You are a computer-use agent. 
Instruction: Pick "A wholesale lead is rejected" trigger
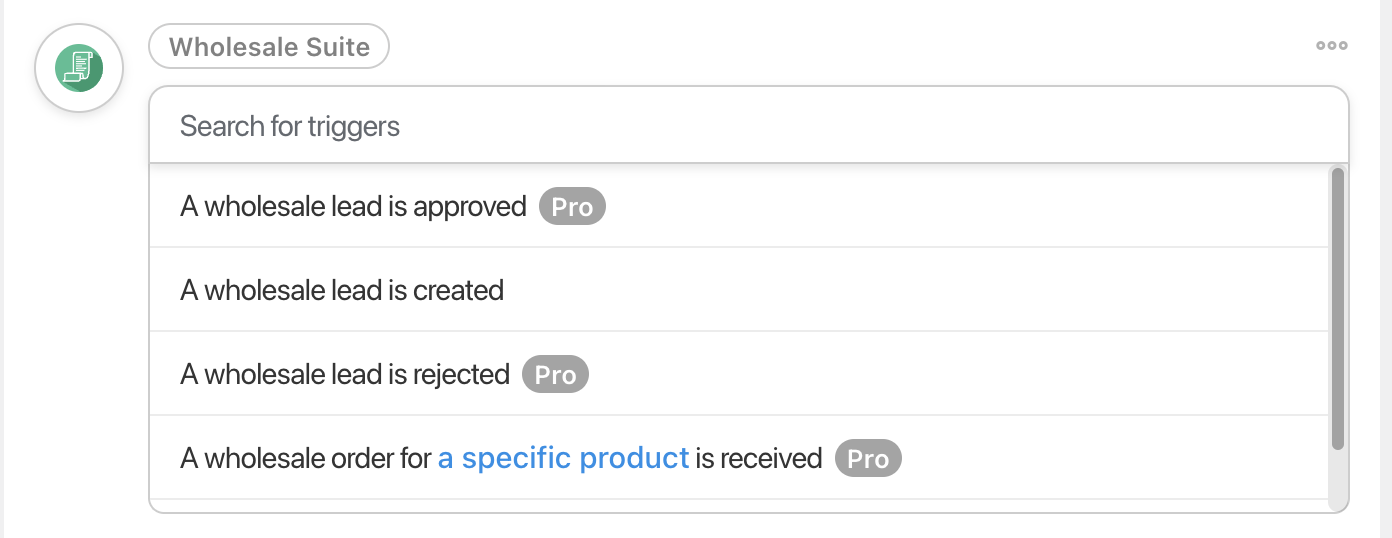(x=345, y=375)
